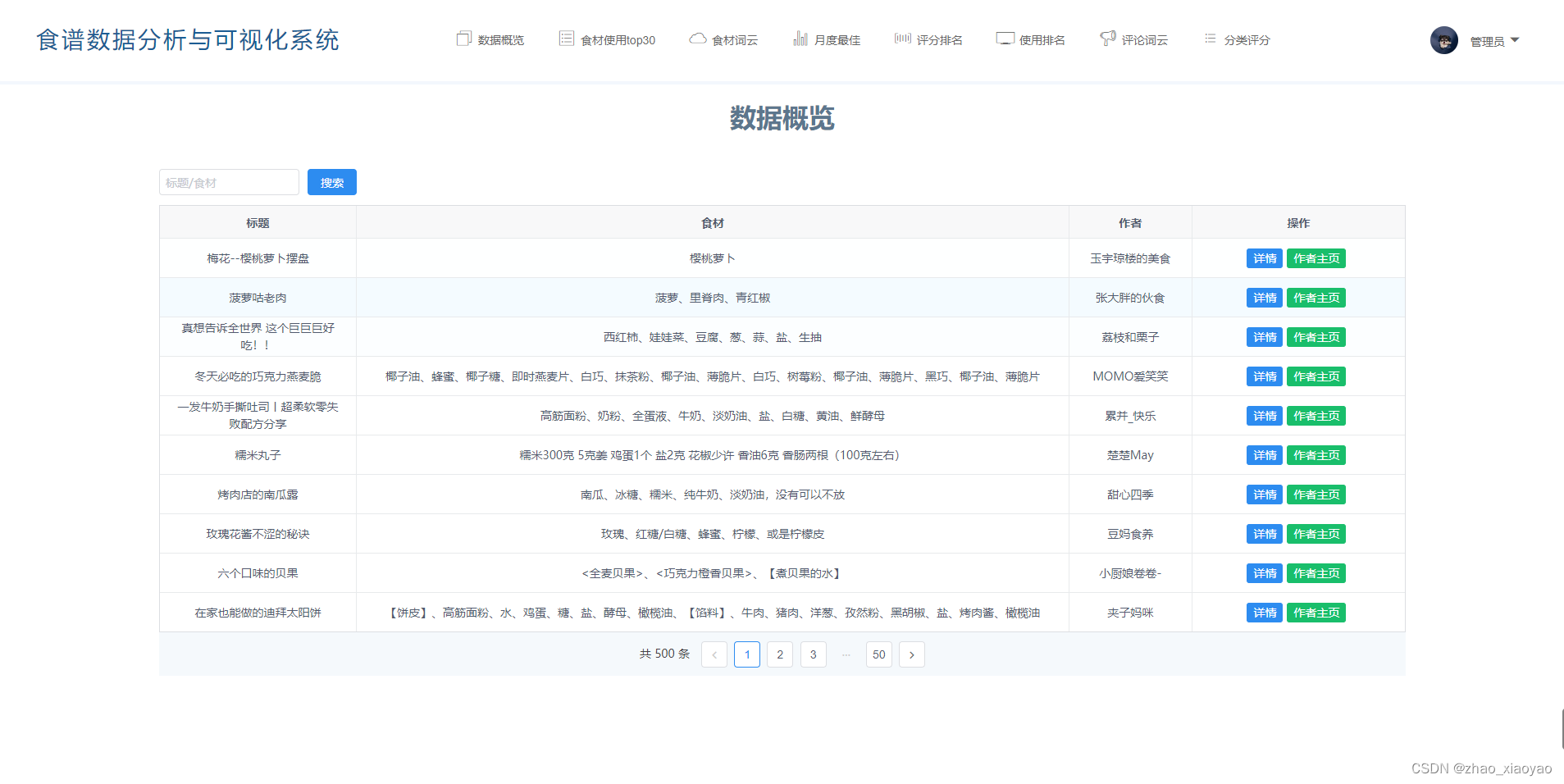Screen dimensions: 1564x784
Task: Click the 标题 column header
Action: pos(258,222)
